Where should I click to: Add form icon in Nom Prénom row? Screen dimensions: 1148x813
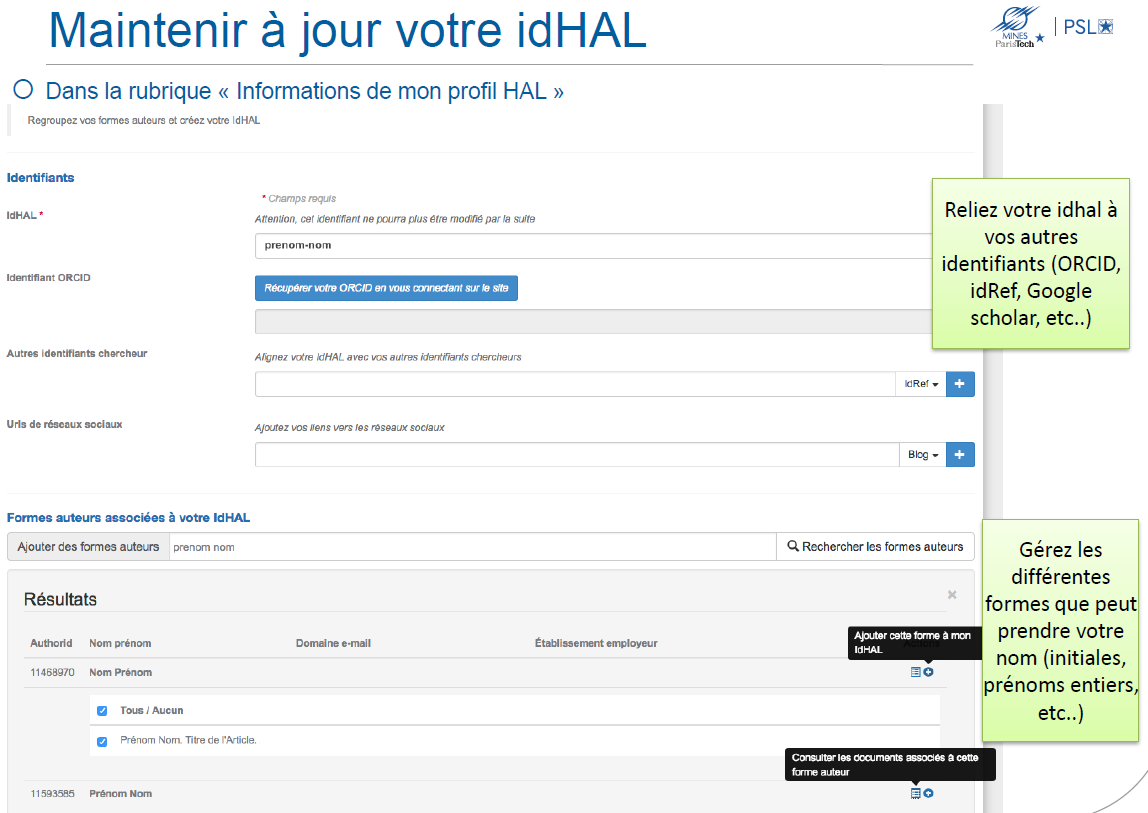928,672
